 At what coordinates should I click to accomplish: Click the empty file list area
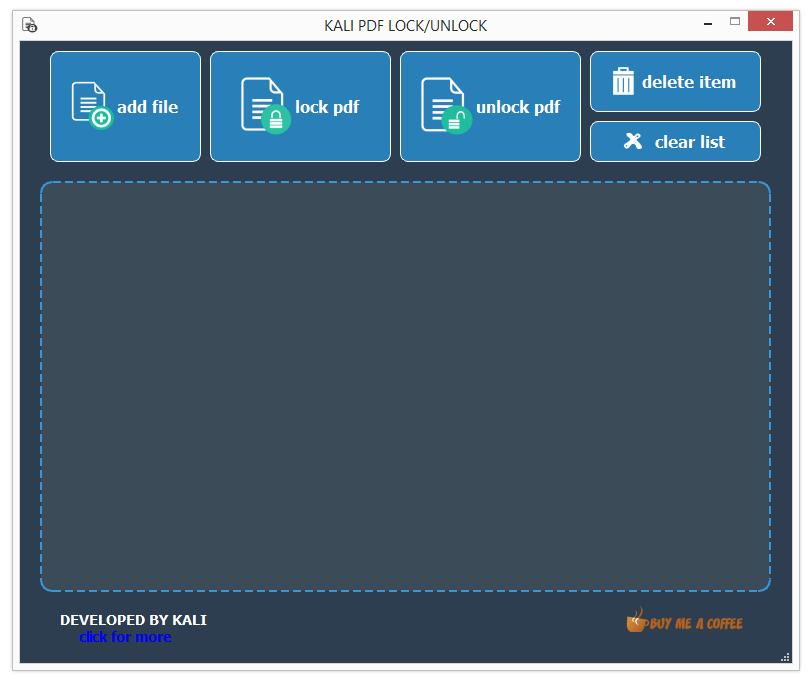click(x=406, y=386)
